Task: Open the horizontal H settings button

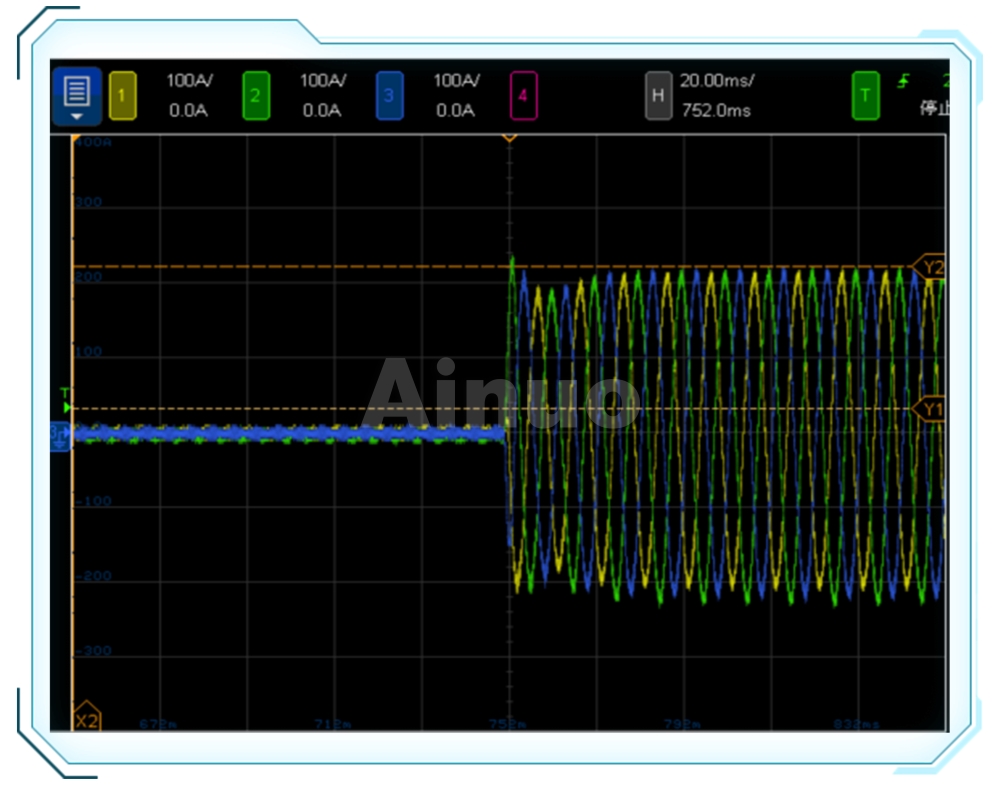Action: coord(657,96)
